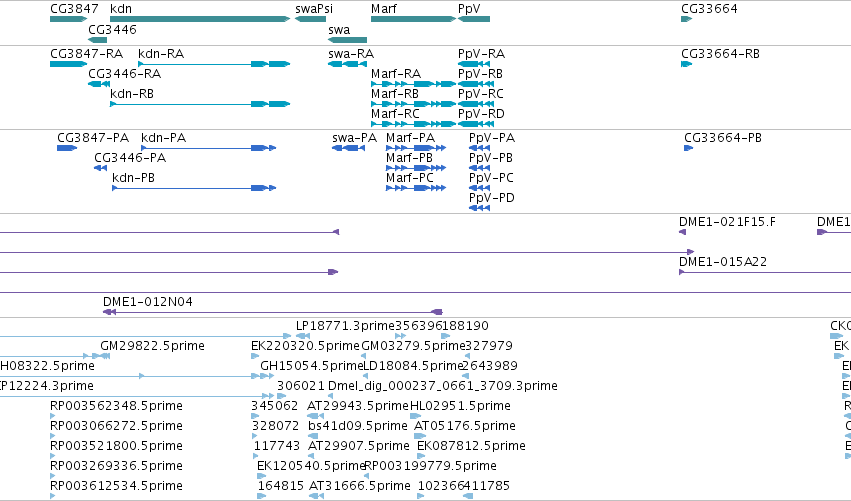The image size is (851, 501).
Task: Click protein CG3847-PA
Action: 93,138
